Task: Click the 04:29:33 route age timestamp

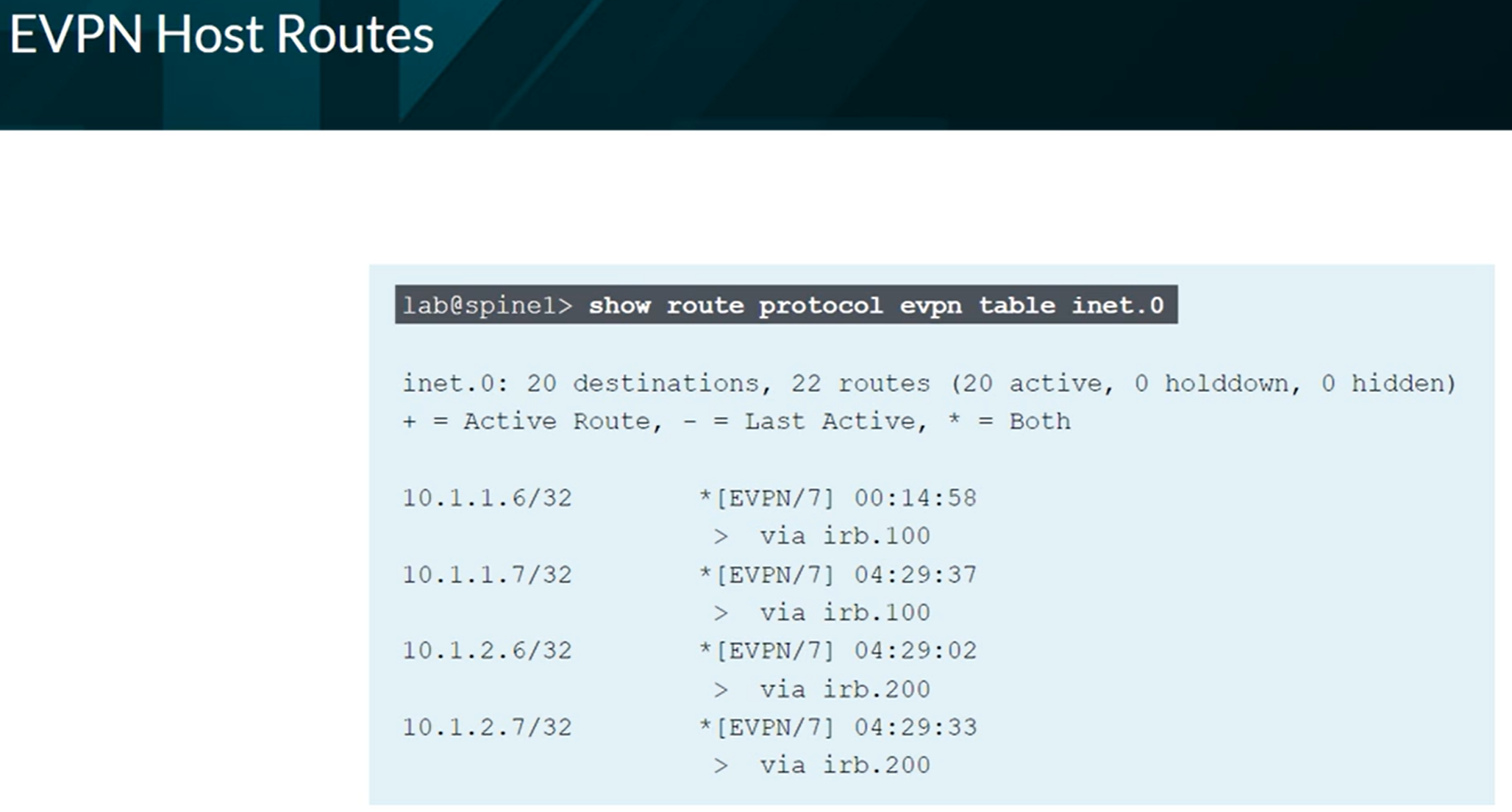Action: pos(915,727)
